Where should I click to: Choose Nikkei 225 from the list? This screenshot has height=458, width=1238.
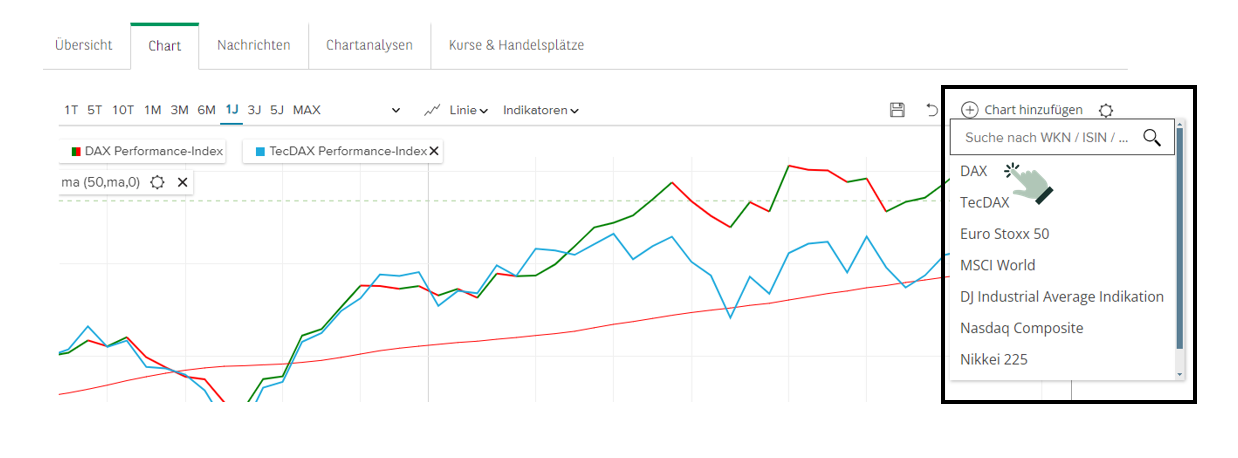tap(994, 359)
